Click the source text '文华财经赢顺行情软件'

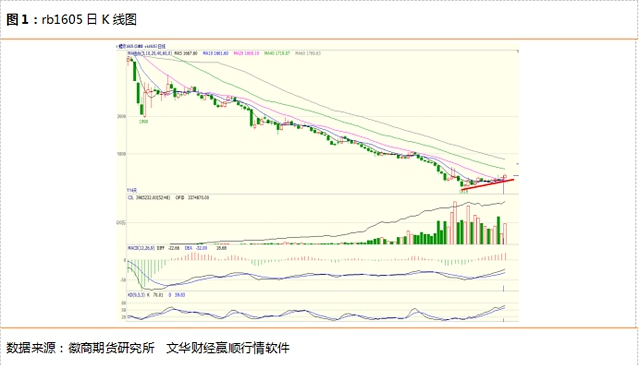coord(228,348)
